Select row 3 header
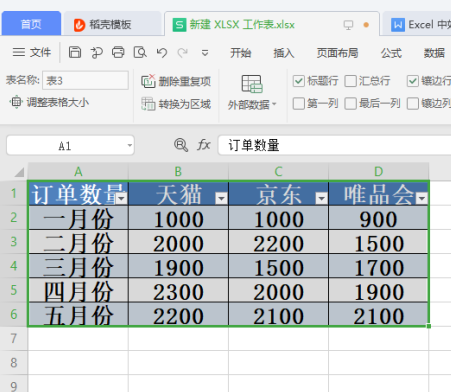Image resolution: width=451 pixels, height=392 pixels. pos(14,241)
